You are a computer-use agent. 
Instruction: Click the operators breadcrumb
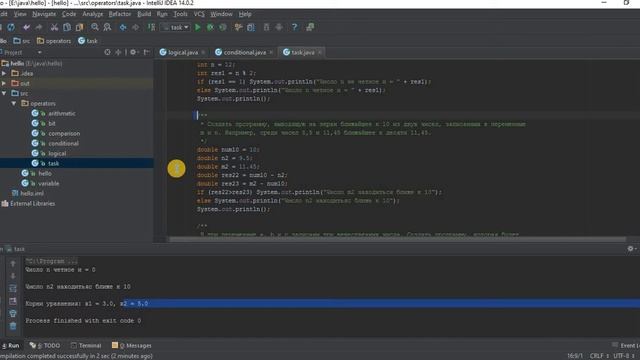coord(54,41)
